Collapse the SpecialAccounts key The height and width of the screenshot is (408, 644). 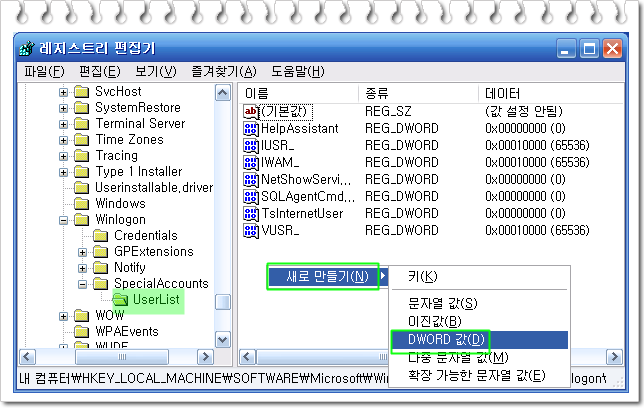83,284
